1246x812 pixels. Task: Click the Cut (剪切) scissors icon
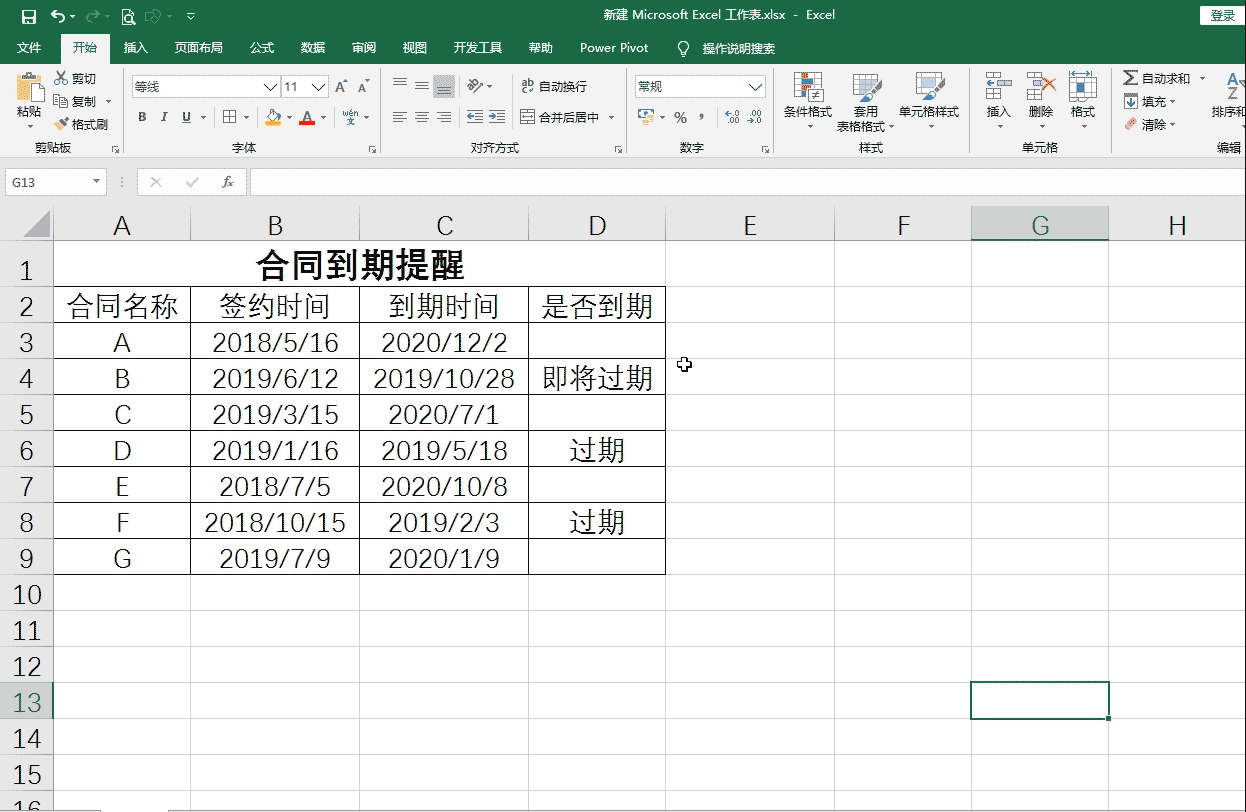pyautogui.click(x=62, y=78)
